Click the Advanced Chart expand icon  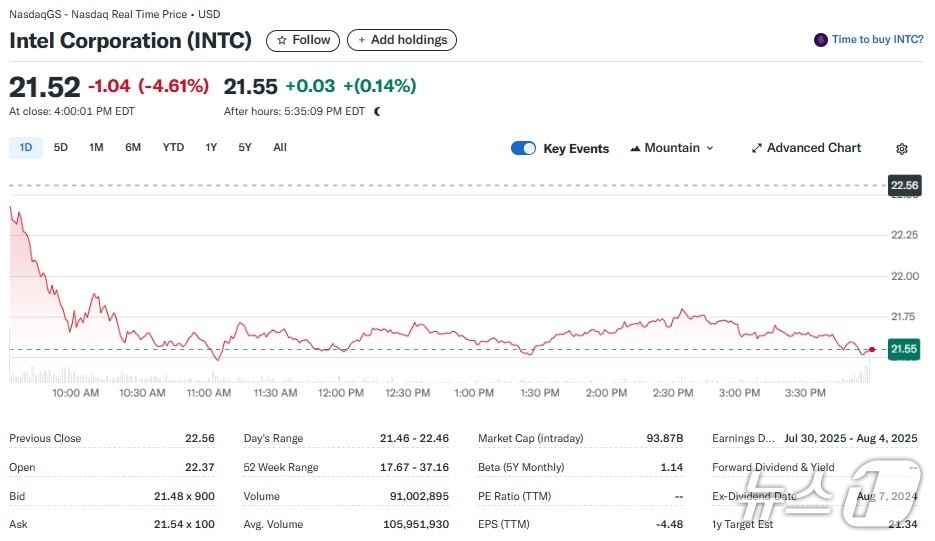(757, 148)
